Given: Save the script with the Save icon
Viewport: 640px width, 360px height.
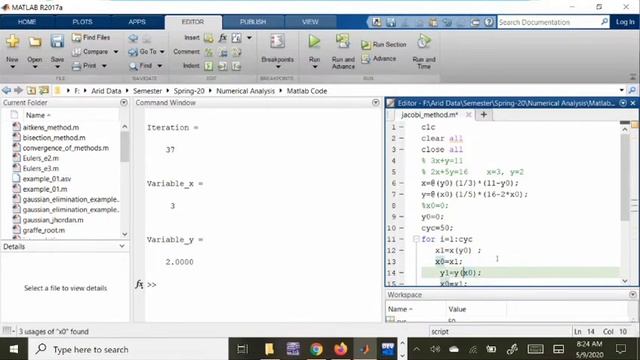Looking at the screenshot, I should [x=57, y=41].
